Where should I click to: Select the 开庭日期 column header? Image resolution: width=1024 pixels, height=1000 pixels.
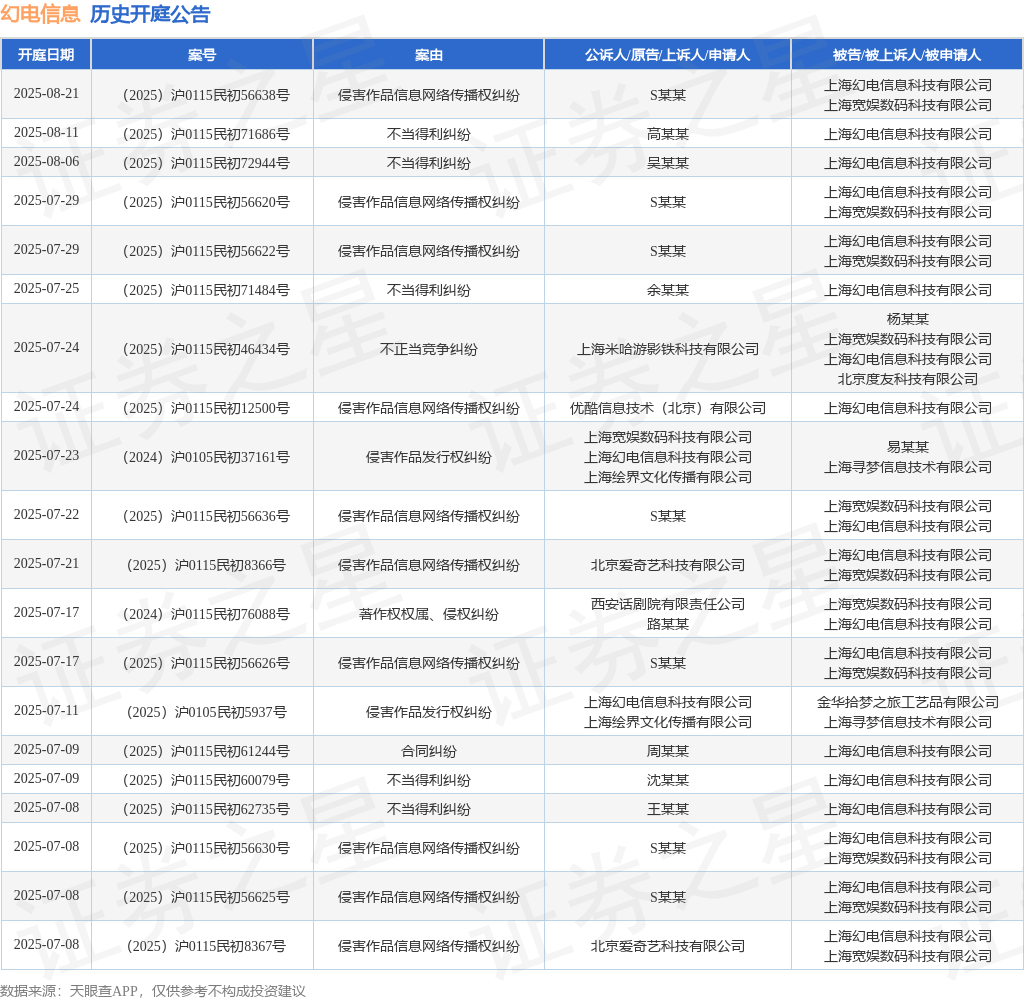click(46, 55)
